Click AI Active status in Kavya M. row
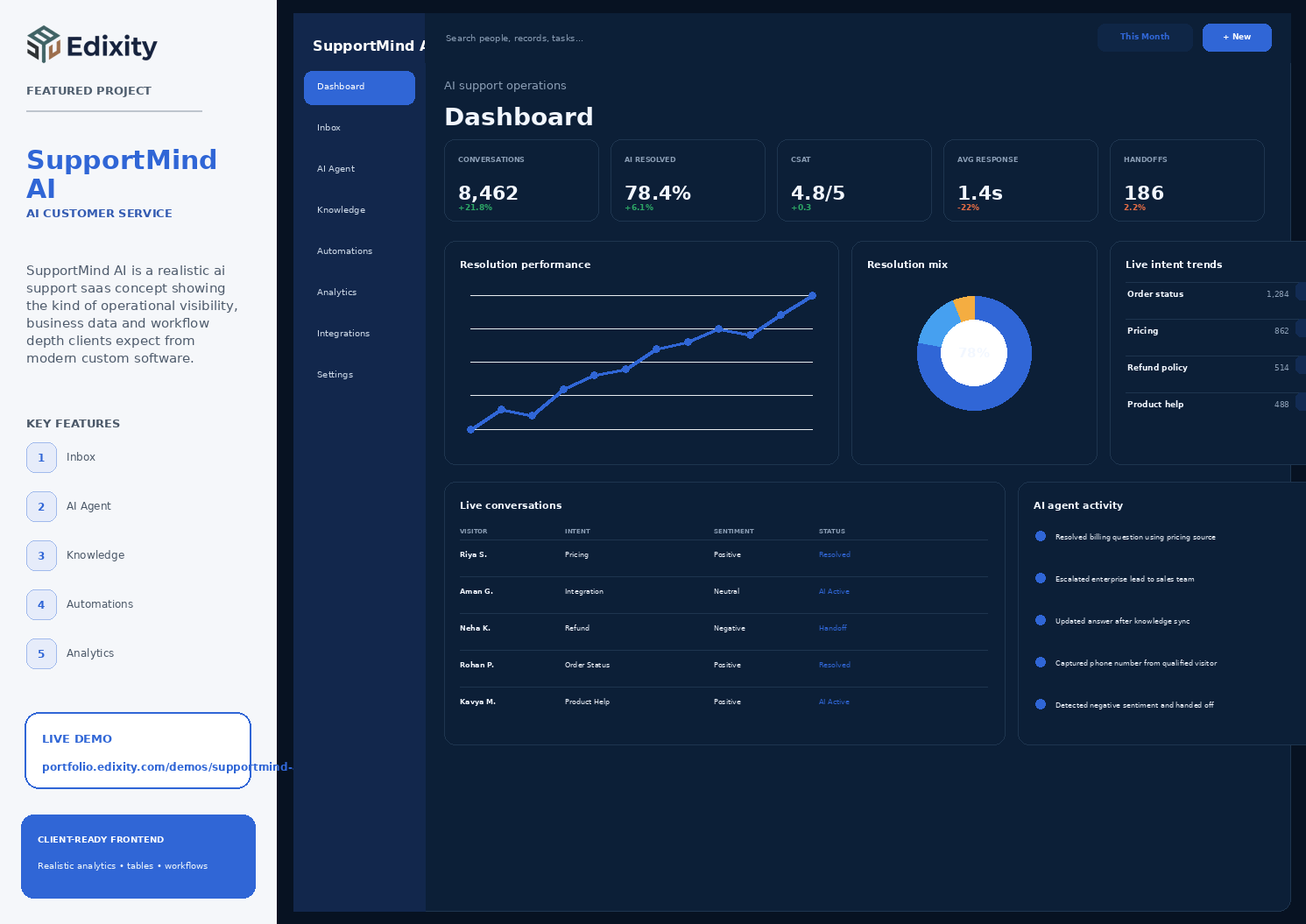1306x924 pixels. [834, 702]
